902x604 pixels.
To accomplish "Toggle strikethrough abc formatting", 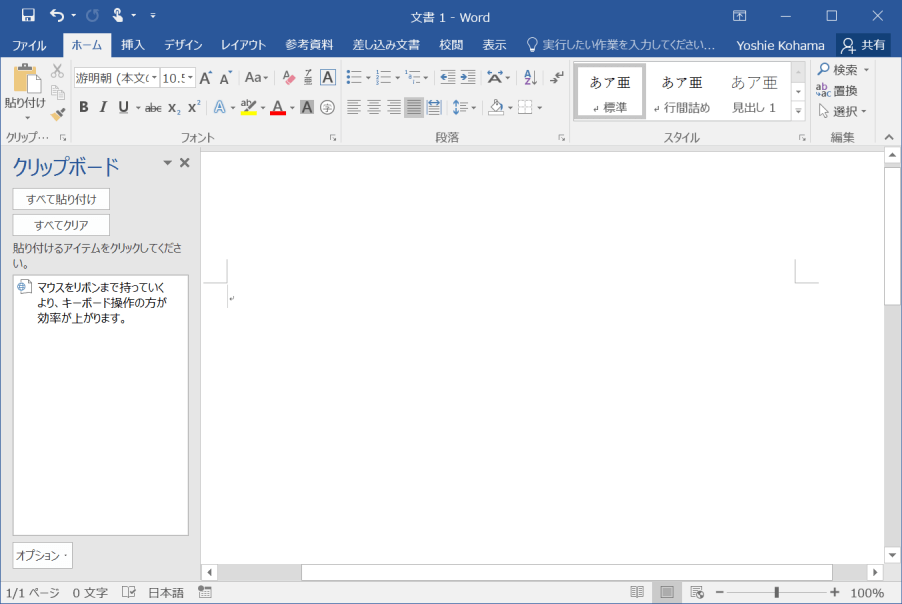I will [153, 108].
